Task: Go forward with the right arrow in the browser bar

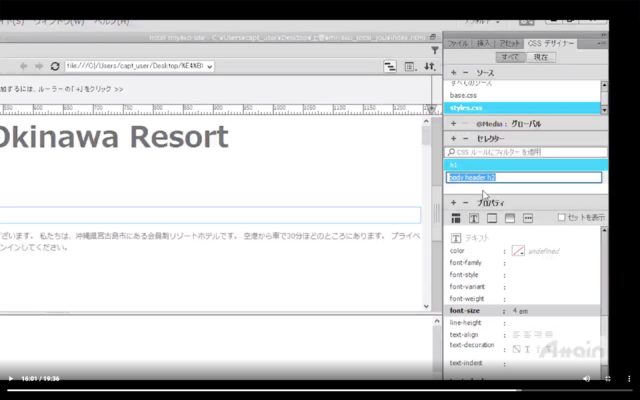Action: pos(39,66)
